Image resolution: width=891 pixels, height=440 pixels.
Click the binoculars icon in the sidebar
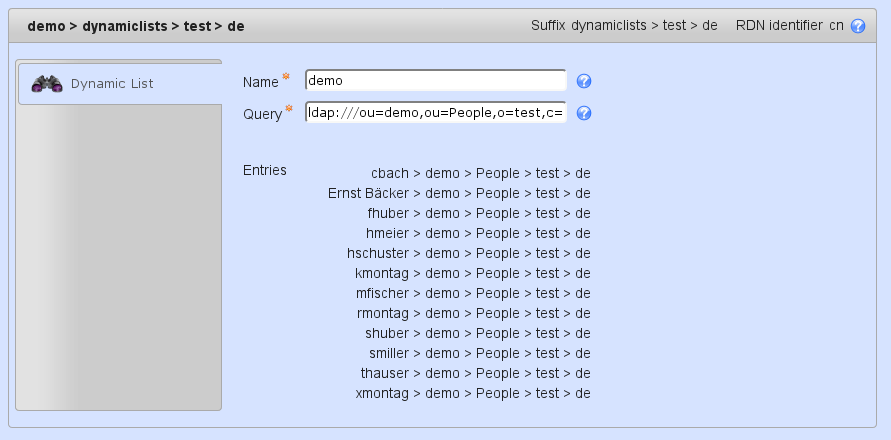[x=47, y=84]
